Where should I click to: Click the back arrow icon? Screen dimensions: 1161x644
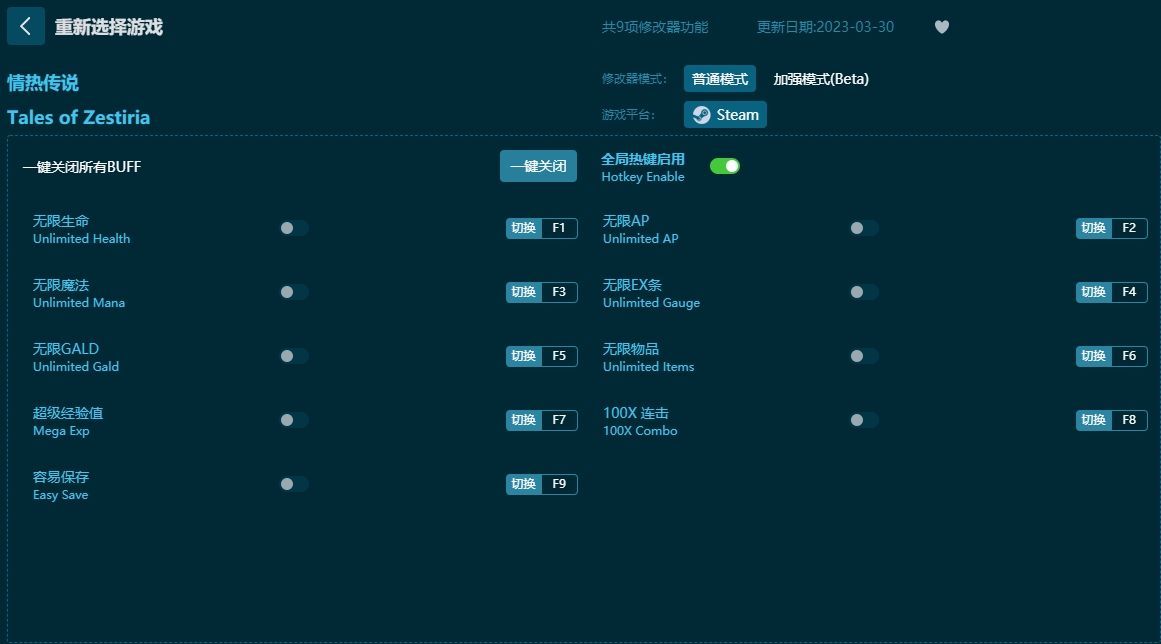[25, 27]
